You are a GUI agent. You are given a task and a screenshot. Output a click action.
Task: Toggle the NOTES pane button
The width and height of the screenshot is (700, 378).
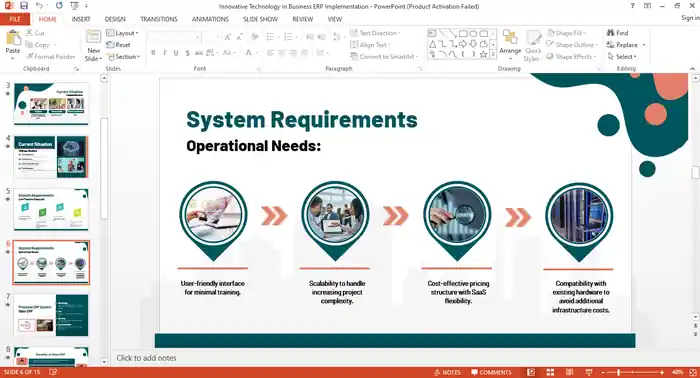pos(447,372)
